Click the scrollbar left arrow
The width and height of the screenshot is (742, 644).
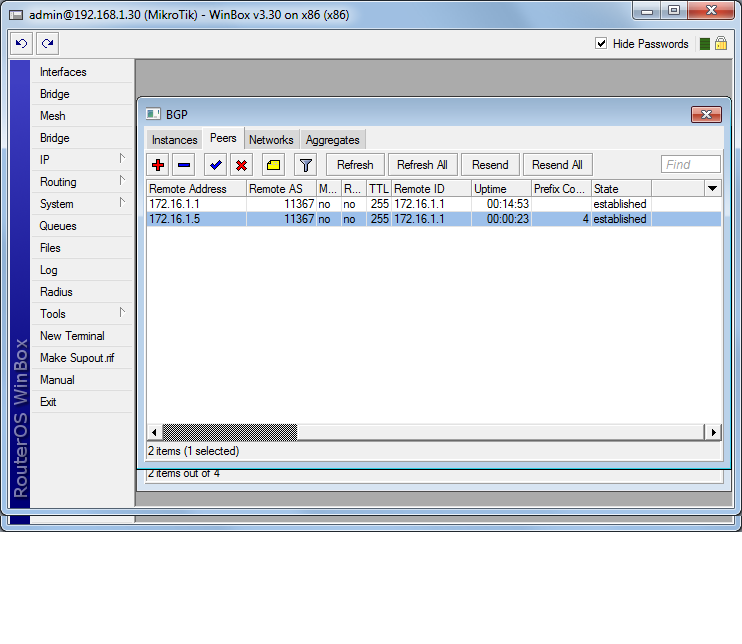154,432
